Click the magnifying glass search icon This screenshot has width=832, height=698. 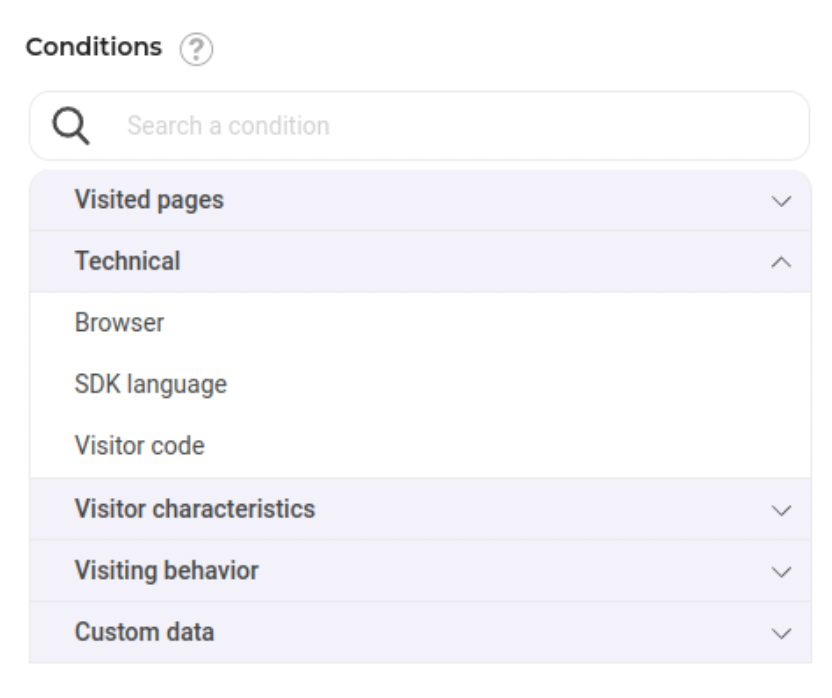(x=71, y=126)
